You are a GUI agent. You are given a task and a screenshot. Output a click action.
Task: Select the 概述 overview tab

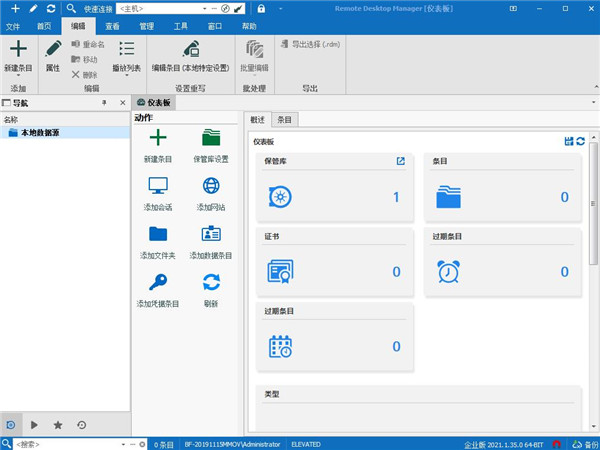(258, 120)
